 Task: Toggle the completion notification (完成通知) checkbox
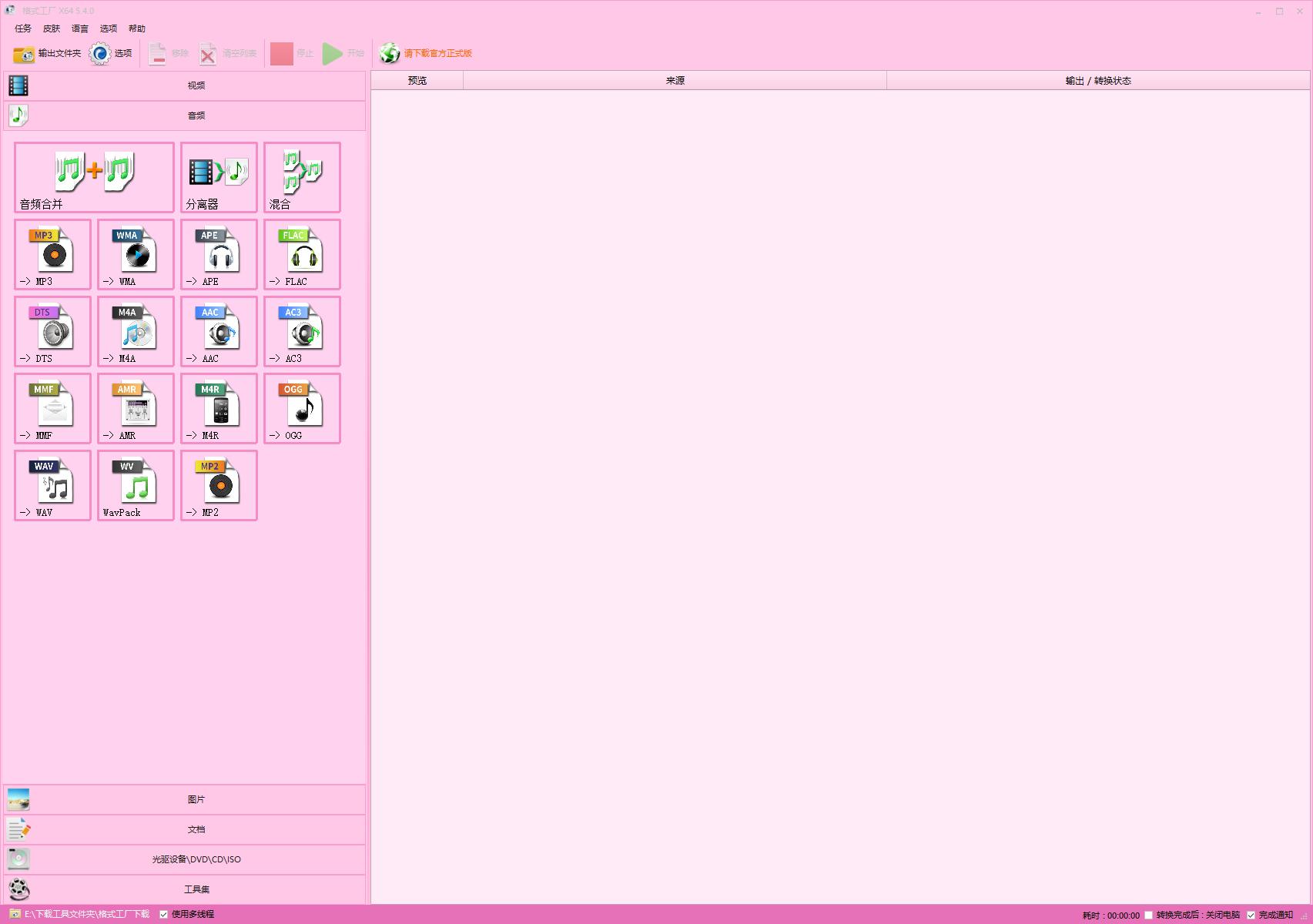pos(1251,915)
